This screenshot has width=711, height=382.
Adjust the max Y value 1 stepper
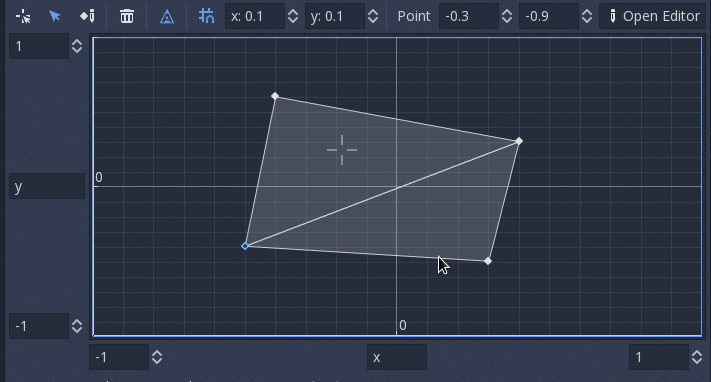point(77,46)
